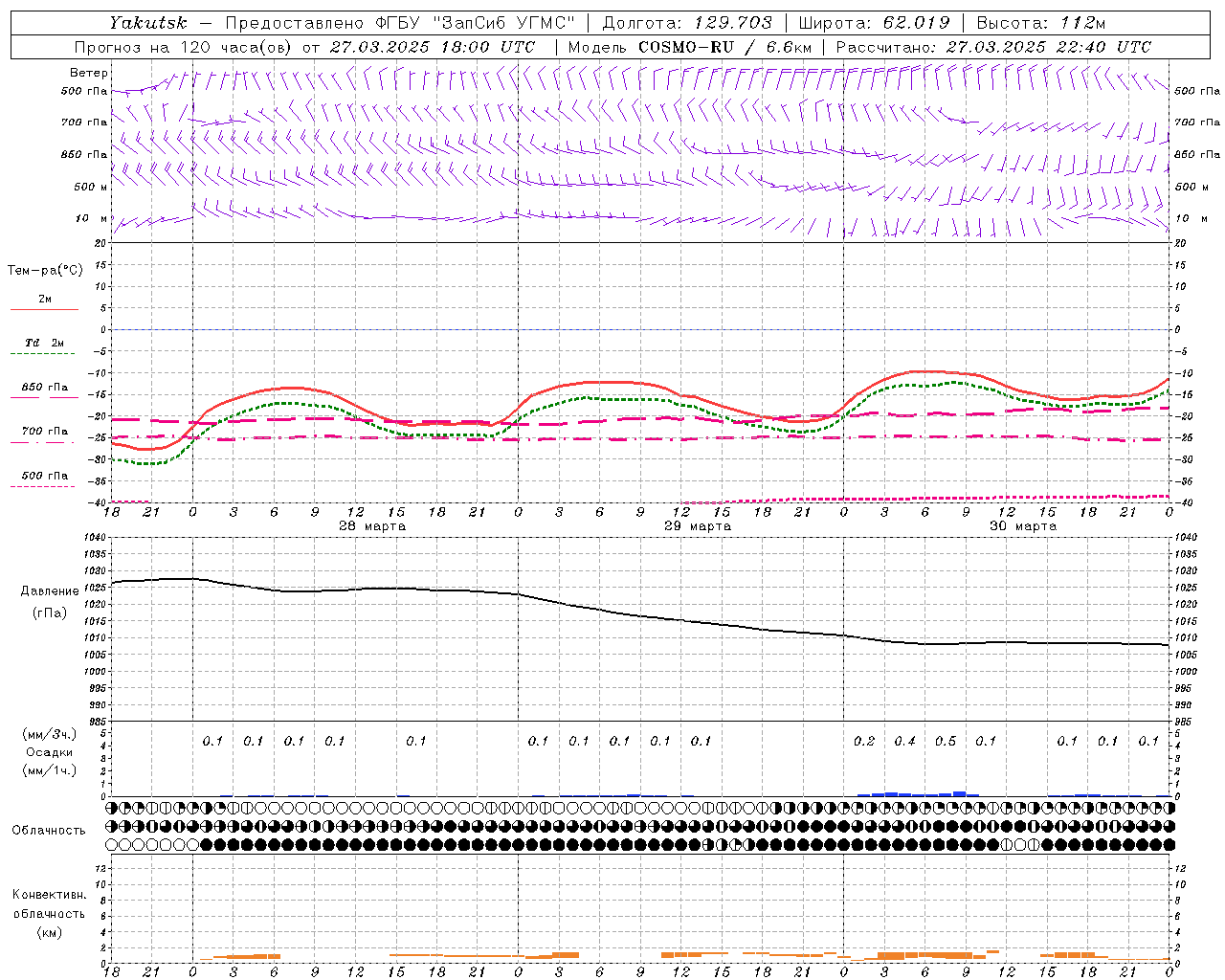Click the (км) unit label under convective cloudiness
The width and height of the screenshot is (1225, 980).
(49, 932)
